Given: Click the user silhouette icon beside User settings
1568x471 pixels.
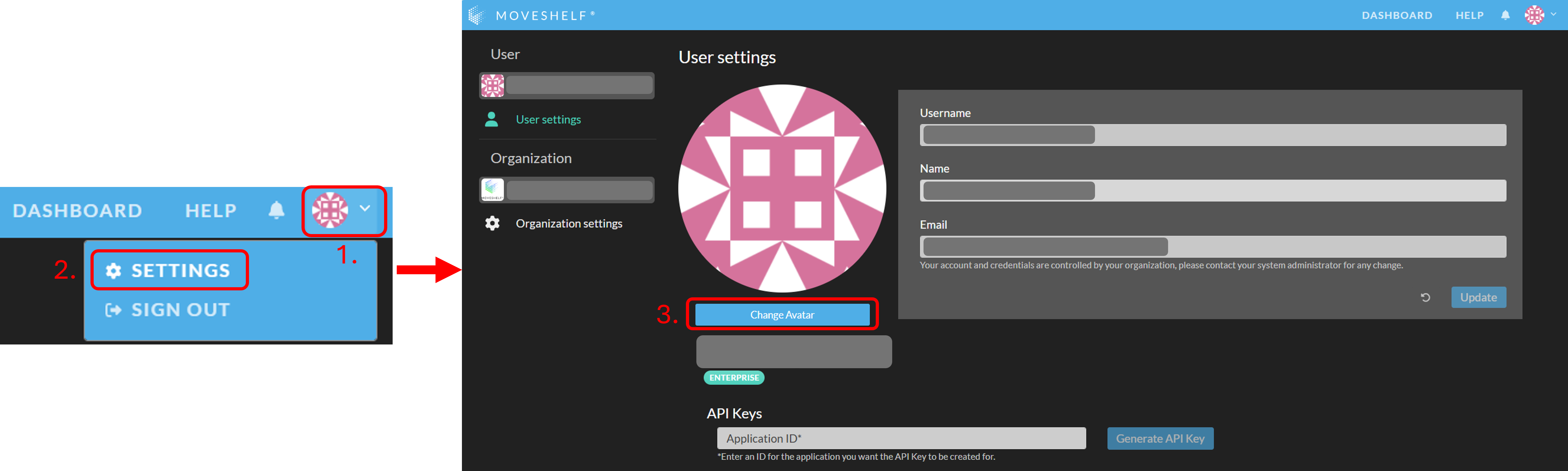Looking at the screenshot, I should click(x=491, y=120).
